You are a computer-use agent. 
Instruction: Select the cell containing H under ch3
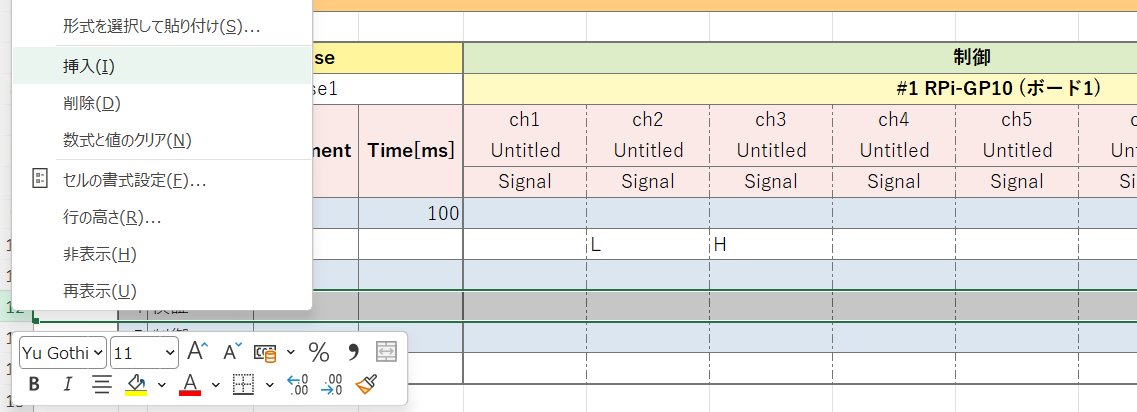pos(770,244)
